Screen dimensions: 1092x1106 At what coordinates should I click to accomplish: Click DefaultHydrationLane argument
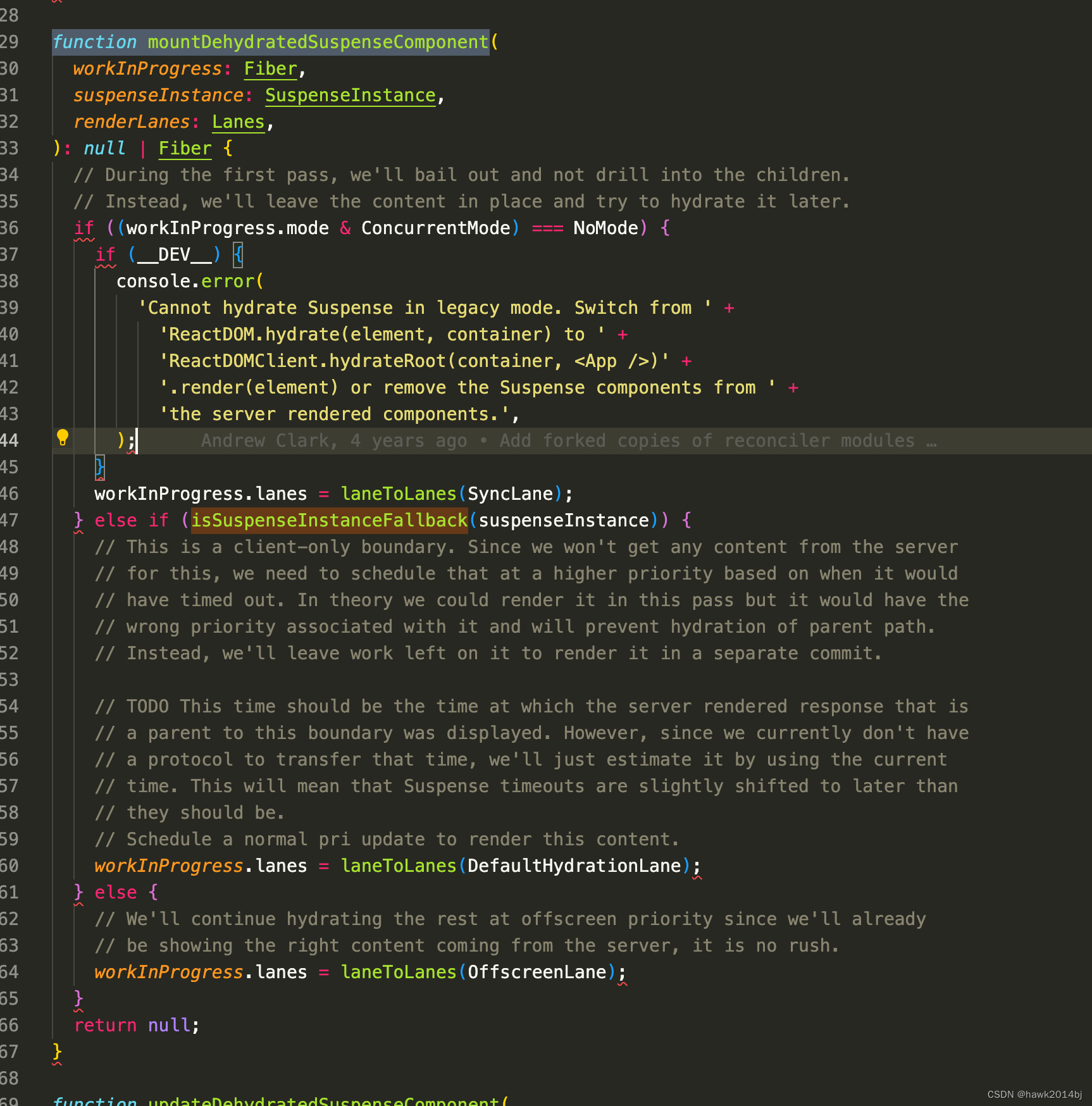pyautogui.click(x=574, y=866)
